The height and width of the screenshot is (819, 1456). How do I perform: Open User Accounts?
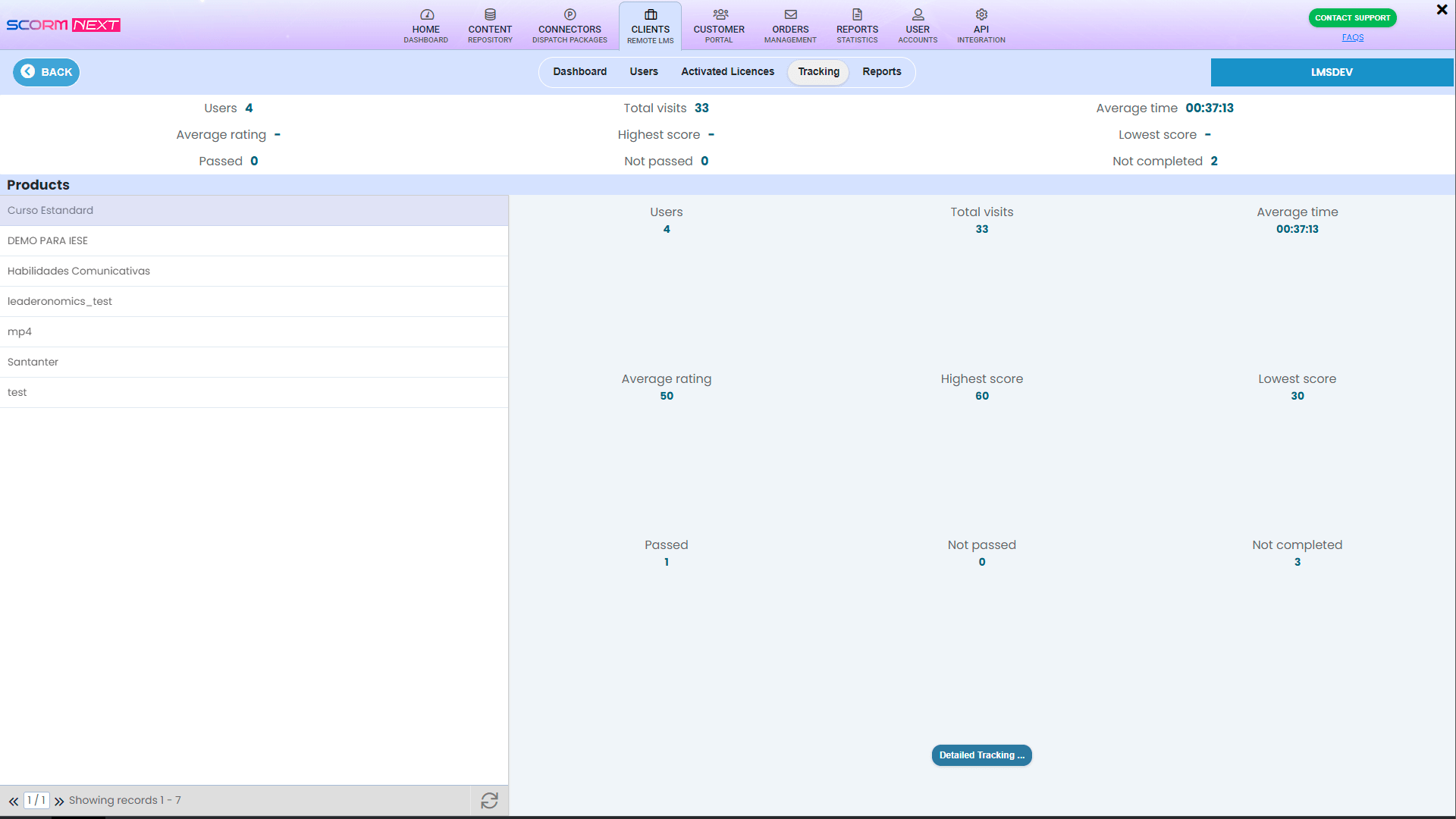coord(918,25)
